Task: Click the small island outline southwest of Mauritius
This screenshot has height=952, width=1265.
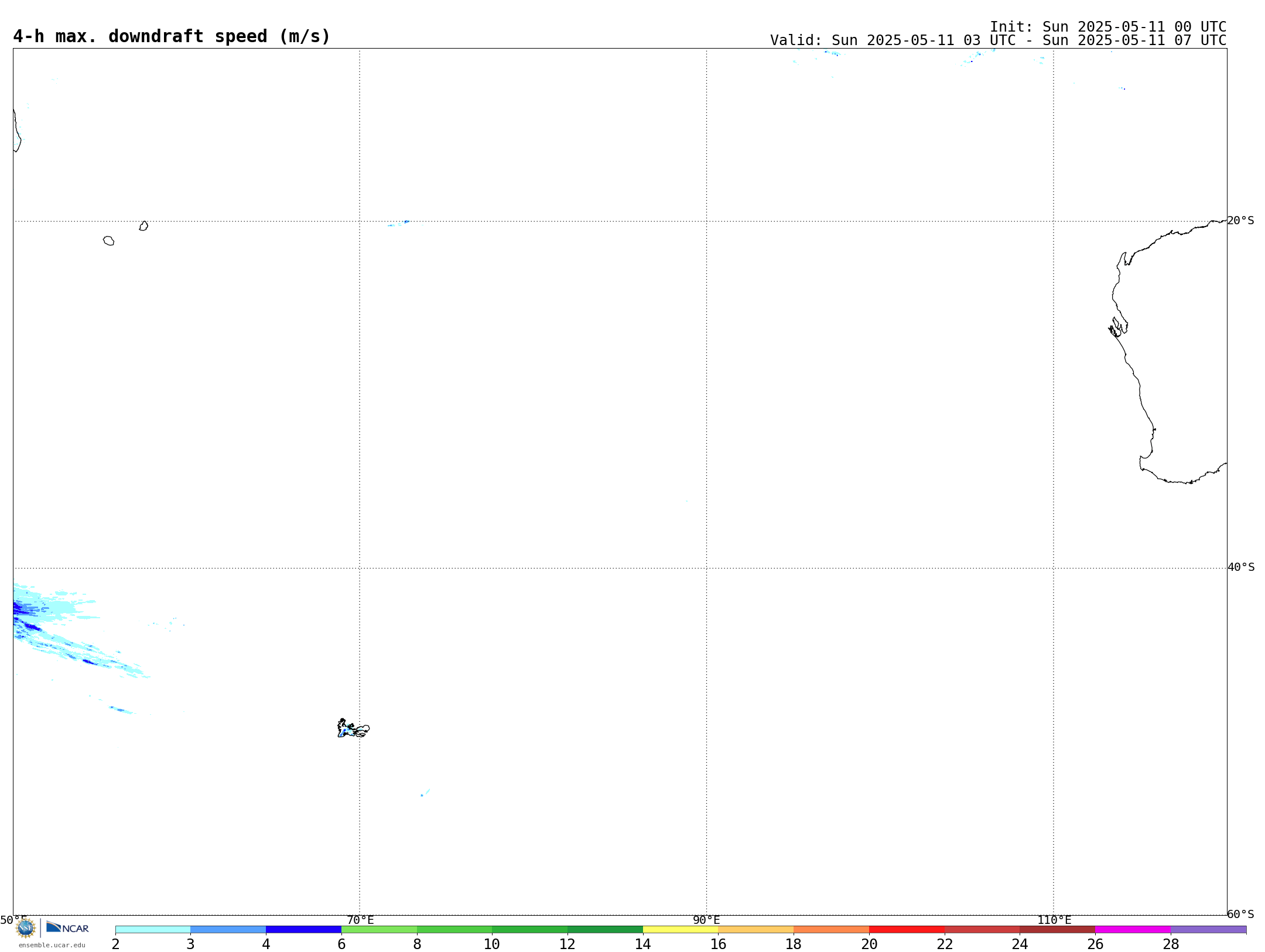Action: (x=108, y=241)
